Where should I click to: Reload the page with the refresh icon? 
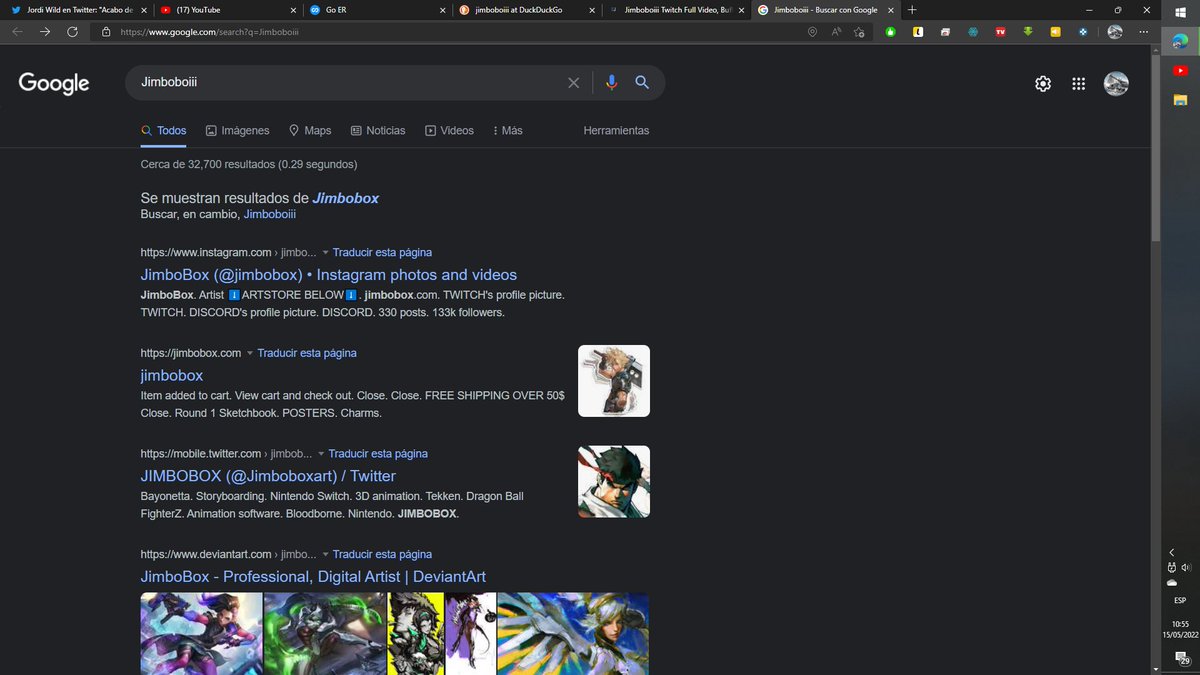72,32
